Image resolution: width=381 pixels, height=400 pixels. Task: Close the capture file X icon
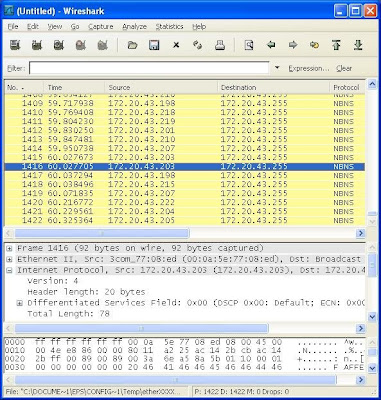[x=176, y=45]
